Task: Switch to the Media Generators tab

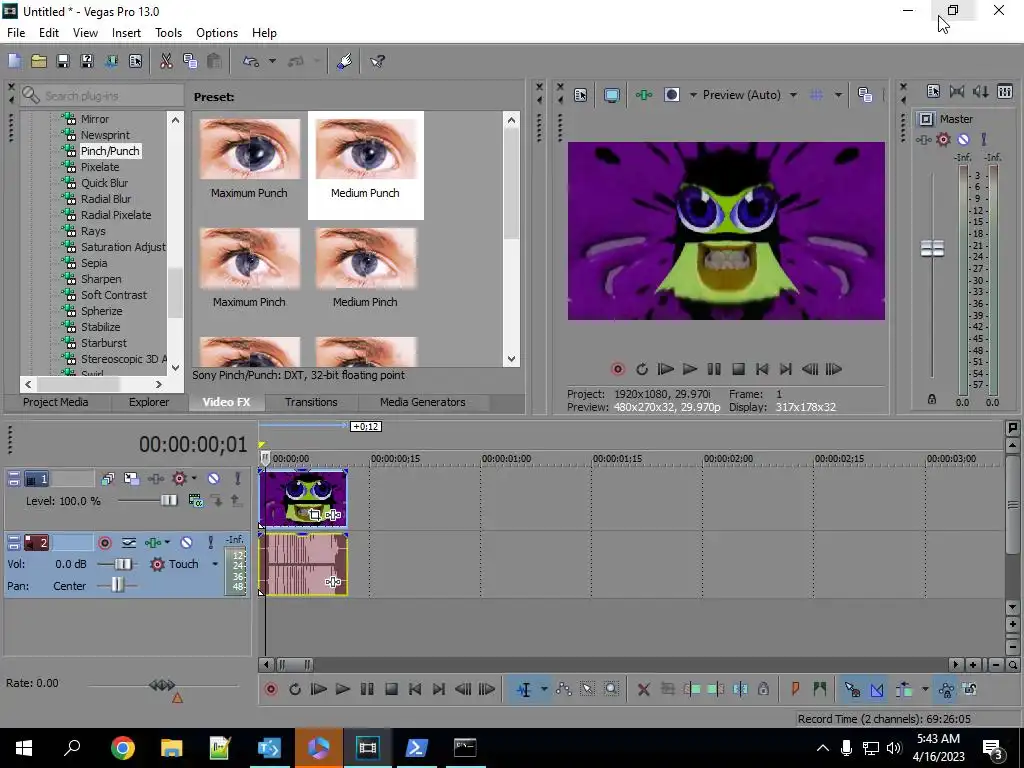Action: (423, 402)
